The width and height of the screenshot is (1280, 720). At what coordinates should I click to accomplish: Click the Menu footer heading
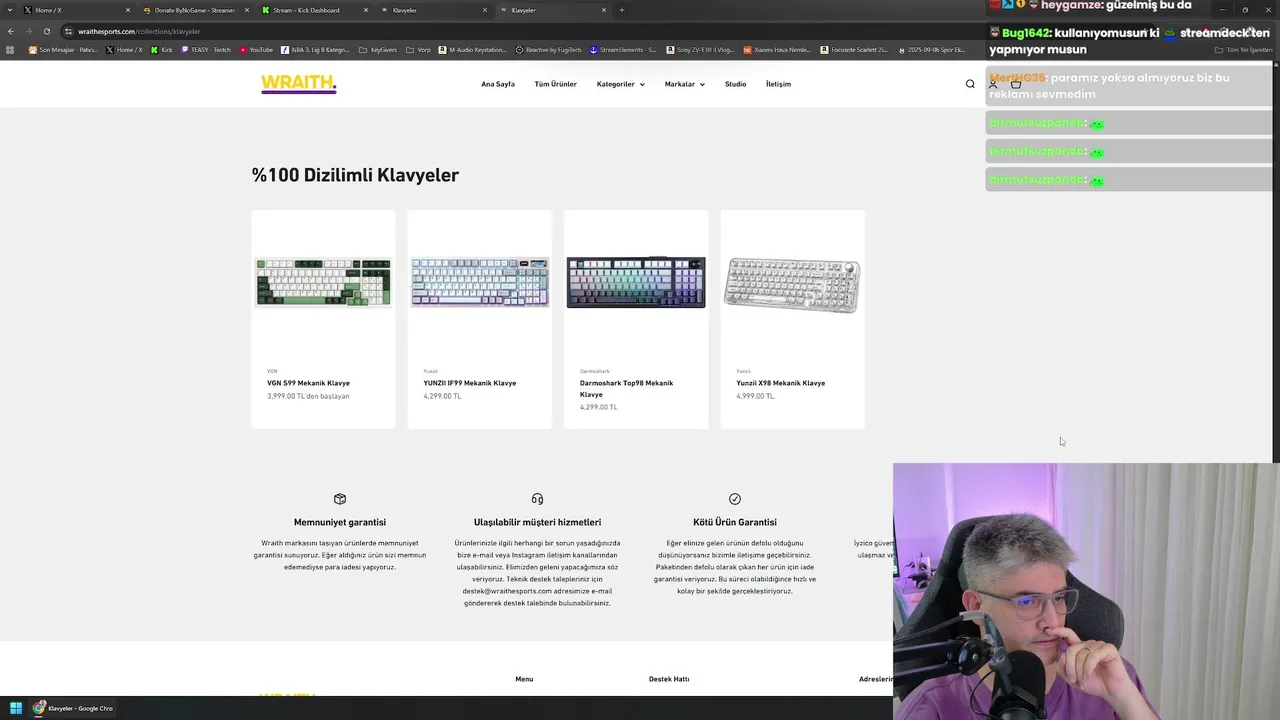[x=524, y=679]
